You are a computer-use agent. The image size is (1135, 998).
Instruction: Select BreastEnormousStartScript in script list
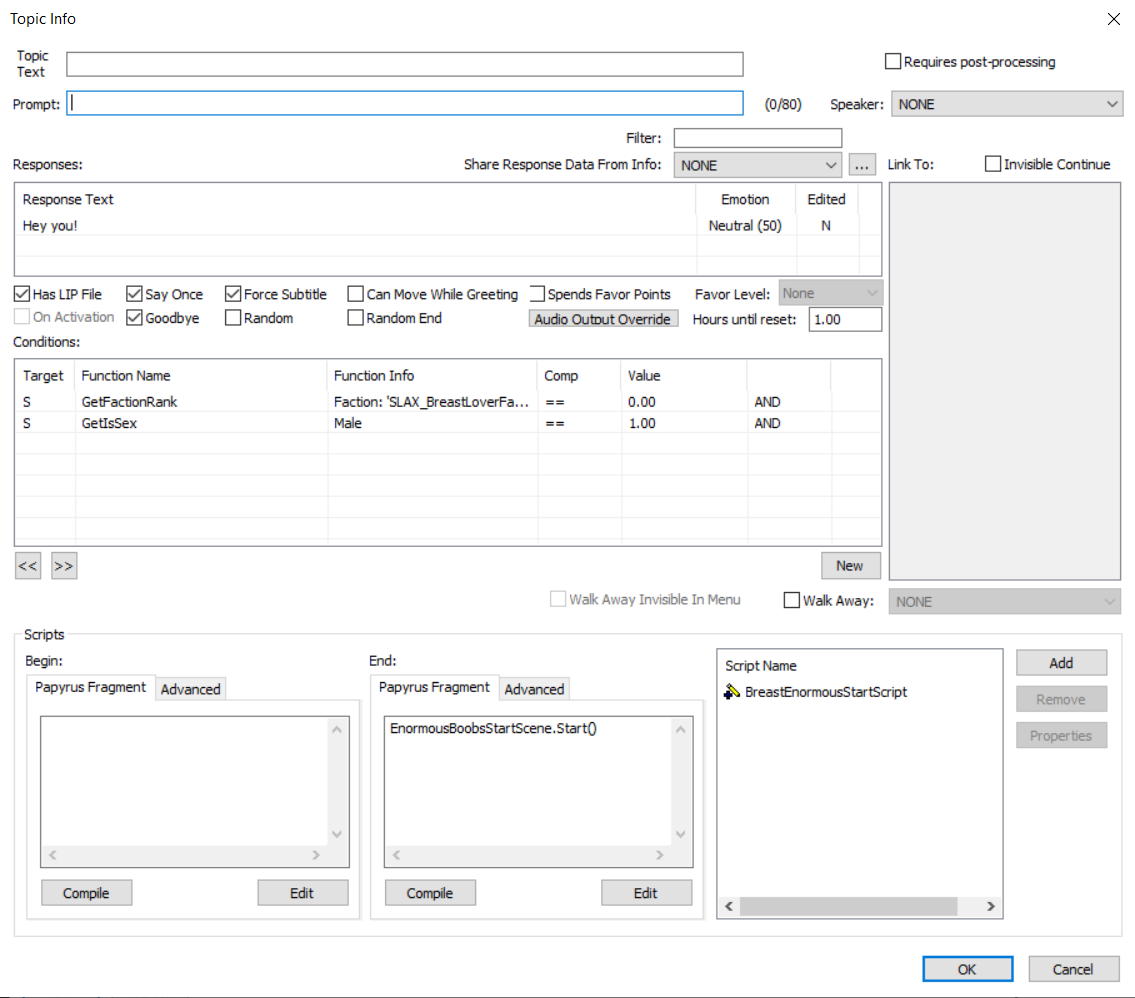click(x=825, y=692)
